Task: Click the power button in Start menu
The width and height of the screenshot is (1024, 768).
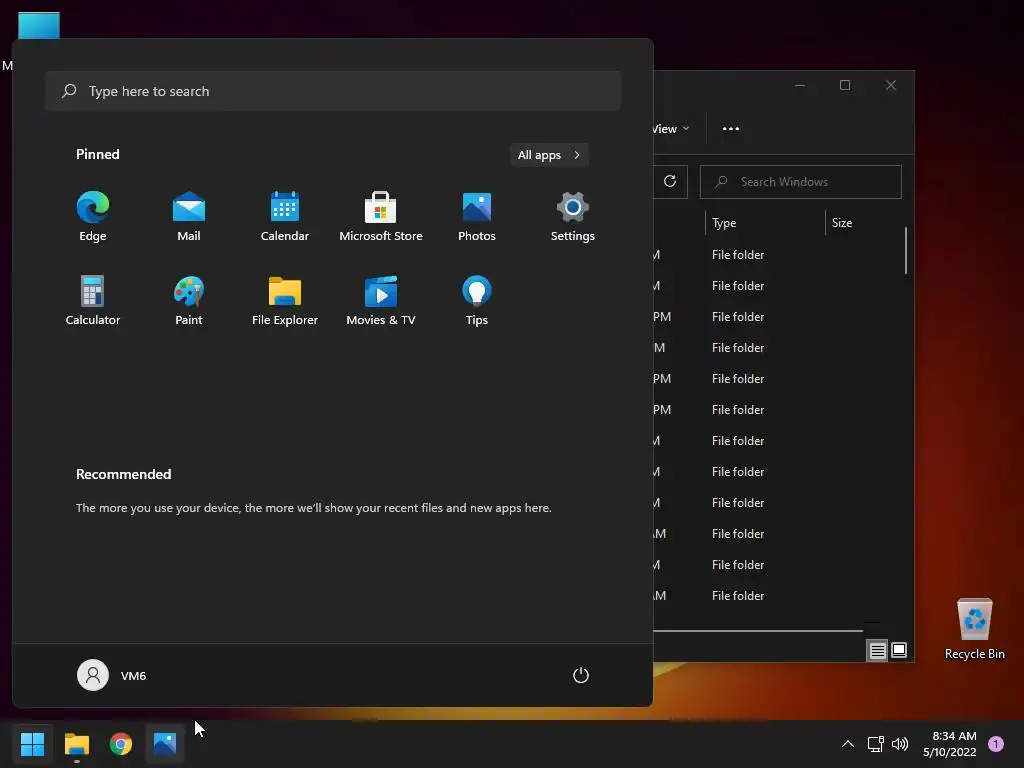Action: [x=581, y=675]
